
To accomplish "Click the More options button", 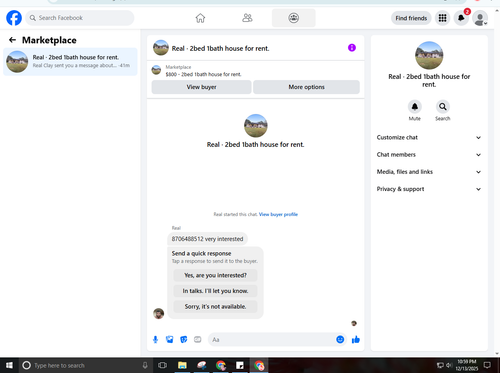I will (x=306, y=87).
